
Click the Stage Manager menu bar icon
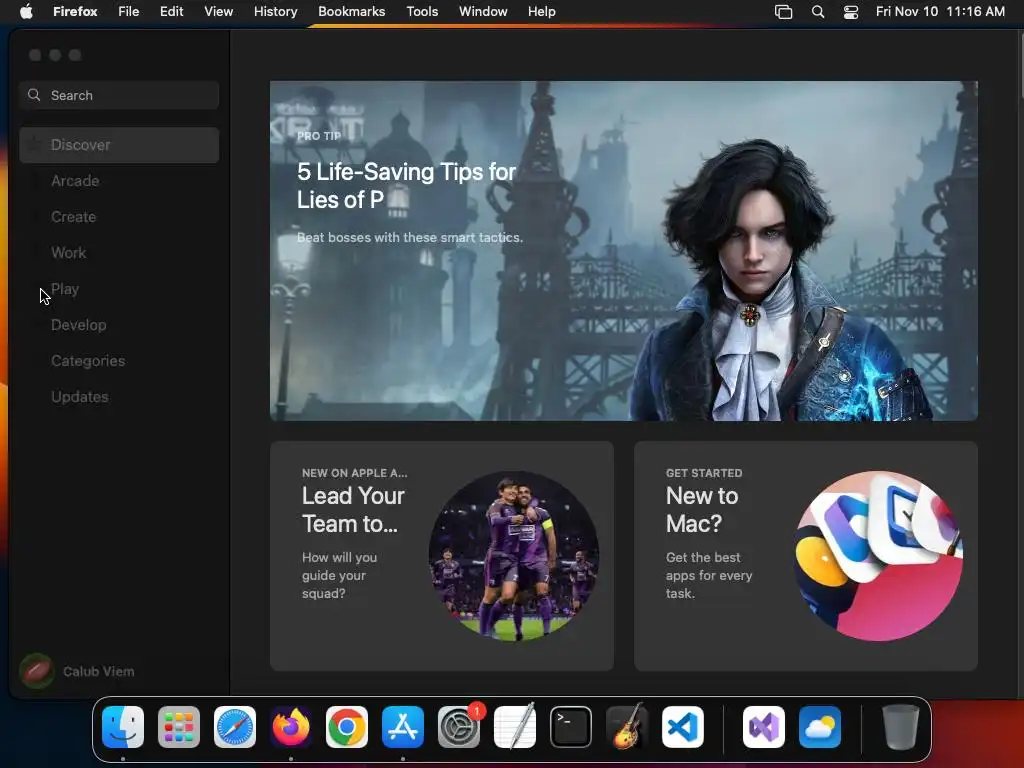click(x=783, y=11)
